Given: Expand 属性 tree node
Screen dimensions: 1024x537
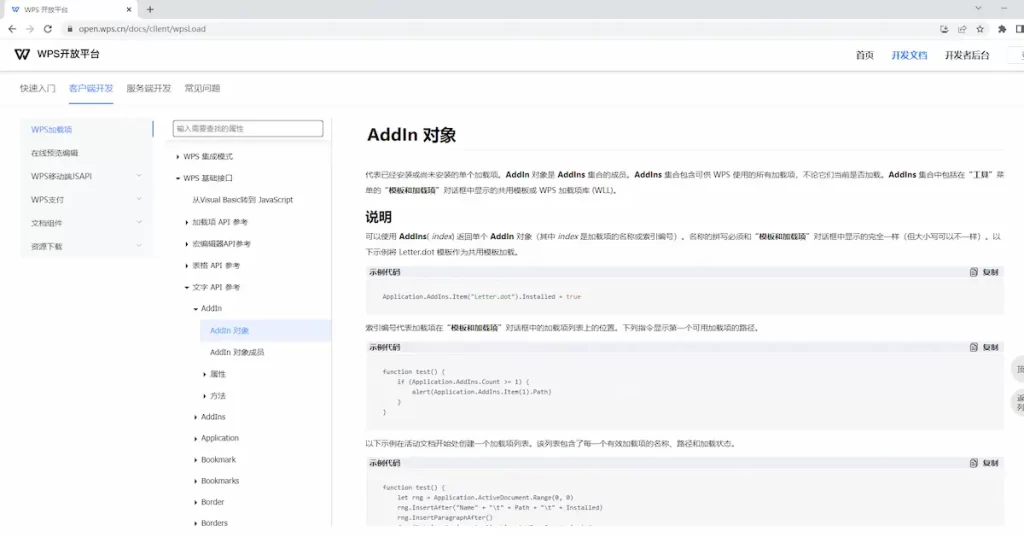Looking at the screenshot, I should click(x=204, y=374).
